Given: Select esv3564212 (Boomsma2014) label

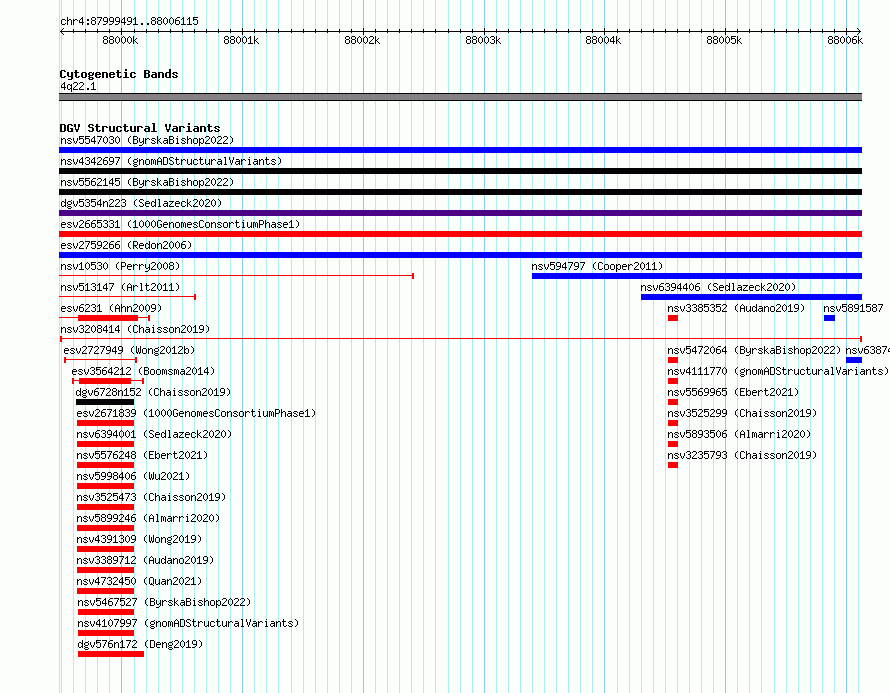Looking at the screenshot, I should pos(144,371).
